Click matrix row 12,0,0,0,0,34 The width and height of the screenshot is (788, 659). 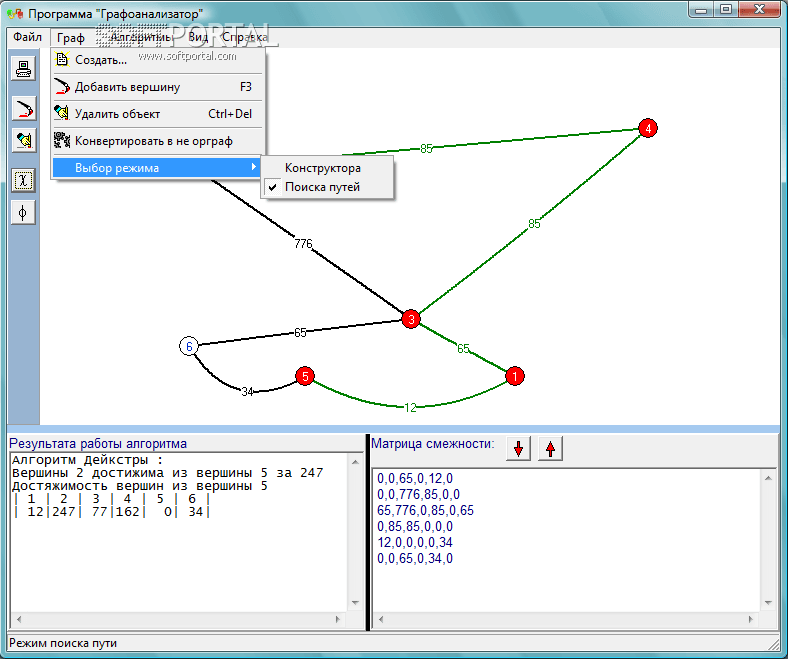point(415,543)
